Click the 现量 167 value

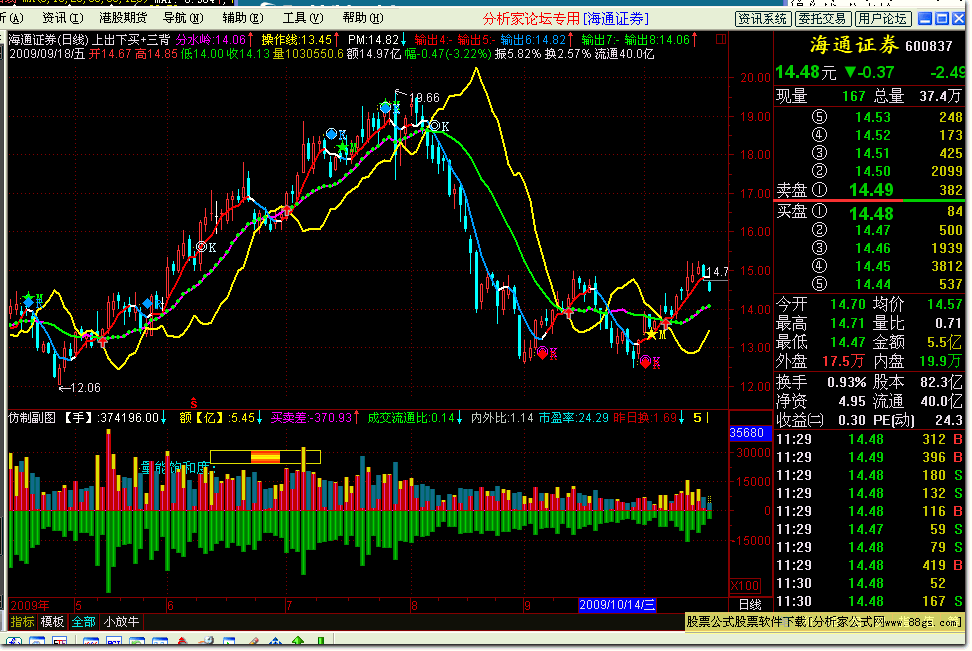[853, 96]
